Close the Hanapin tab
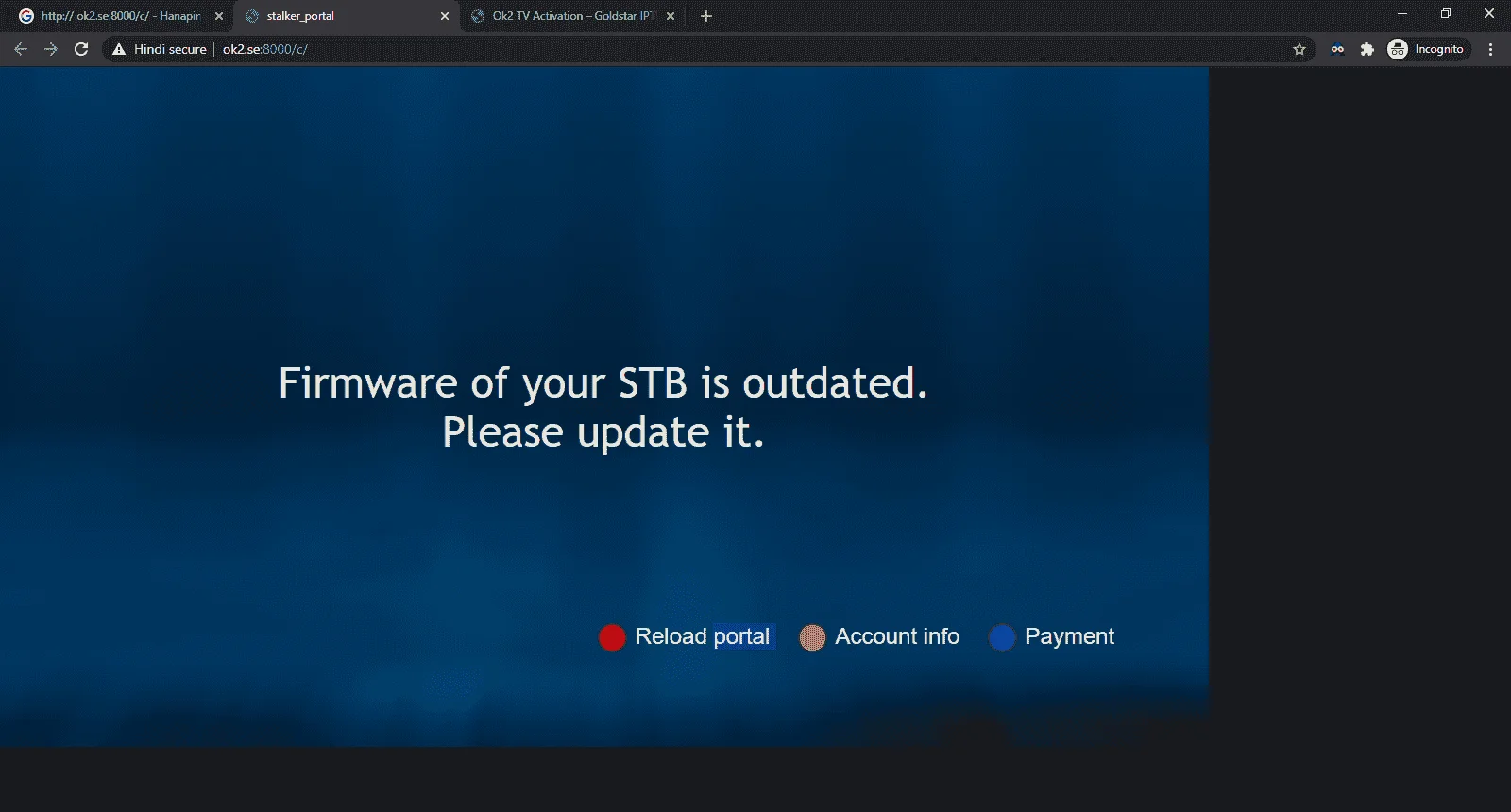The height and width of the screenshot is (812, 1511). pos(219,16)
